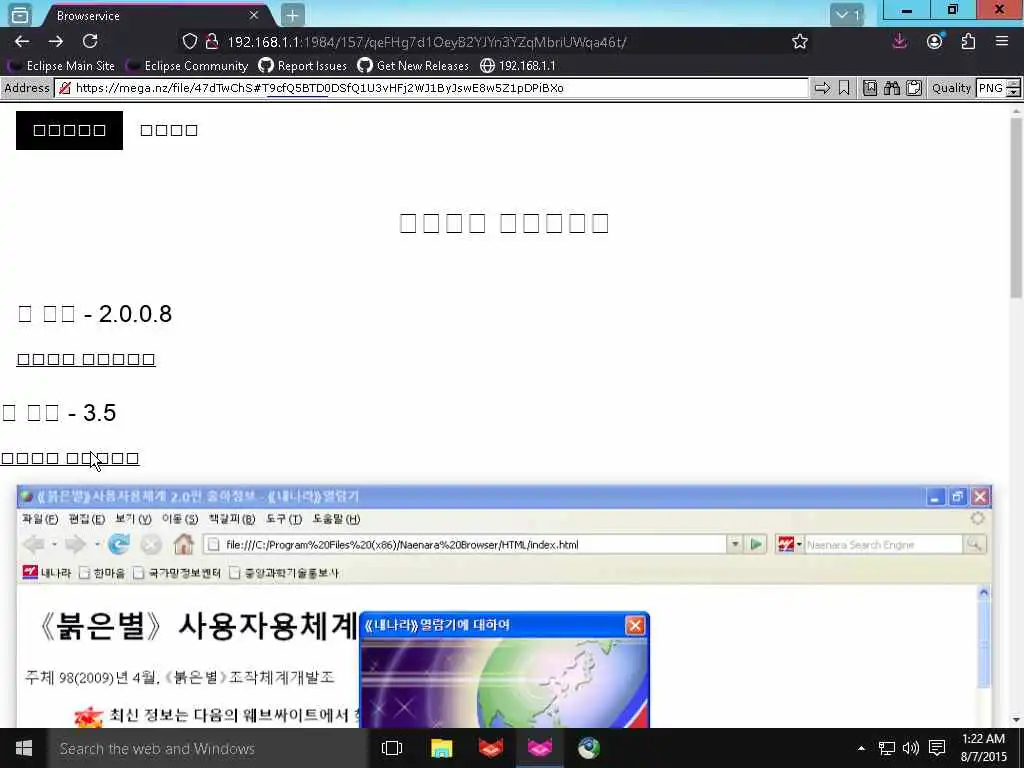1024x768 pixels.
Task: Increase quality with the stepper up arrow
Action: point(1013,84)
